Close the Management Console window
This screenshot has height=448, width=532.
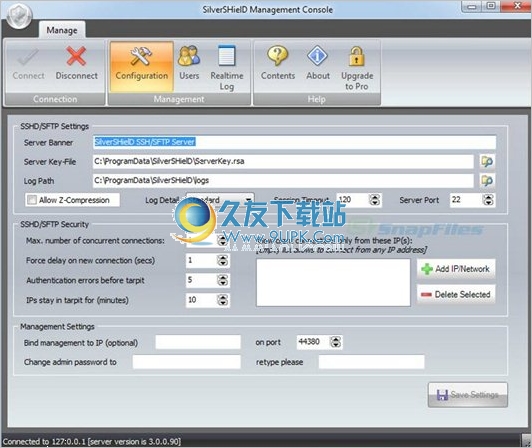(x=516, y=6)
